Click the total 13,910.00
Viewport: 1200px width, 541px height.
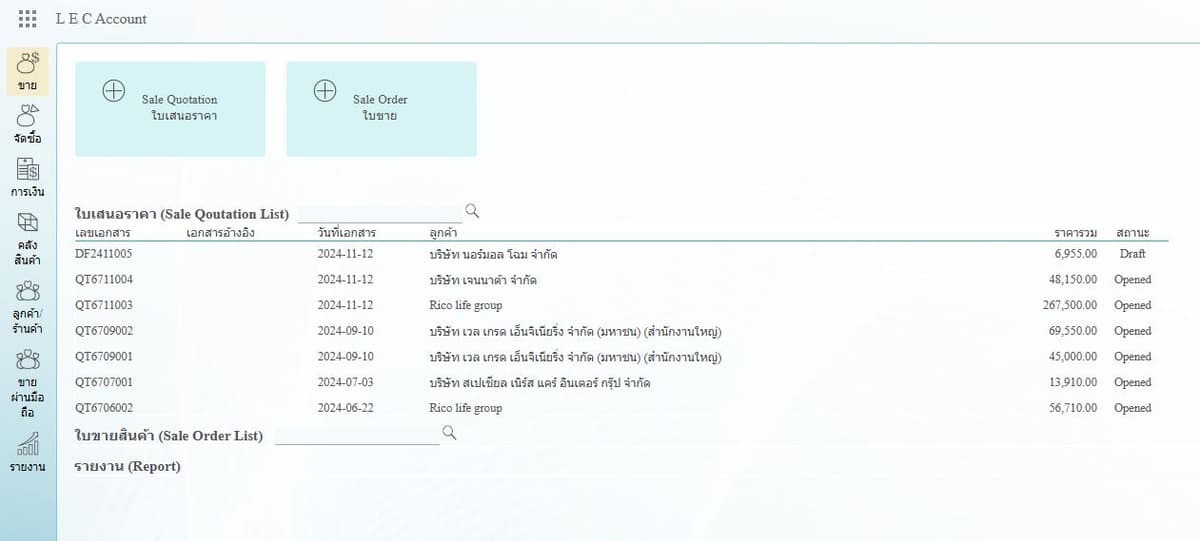point(1072,382)
